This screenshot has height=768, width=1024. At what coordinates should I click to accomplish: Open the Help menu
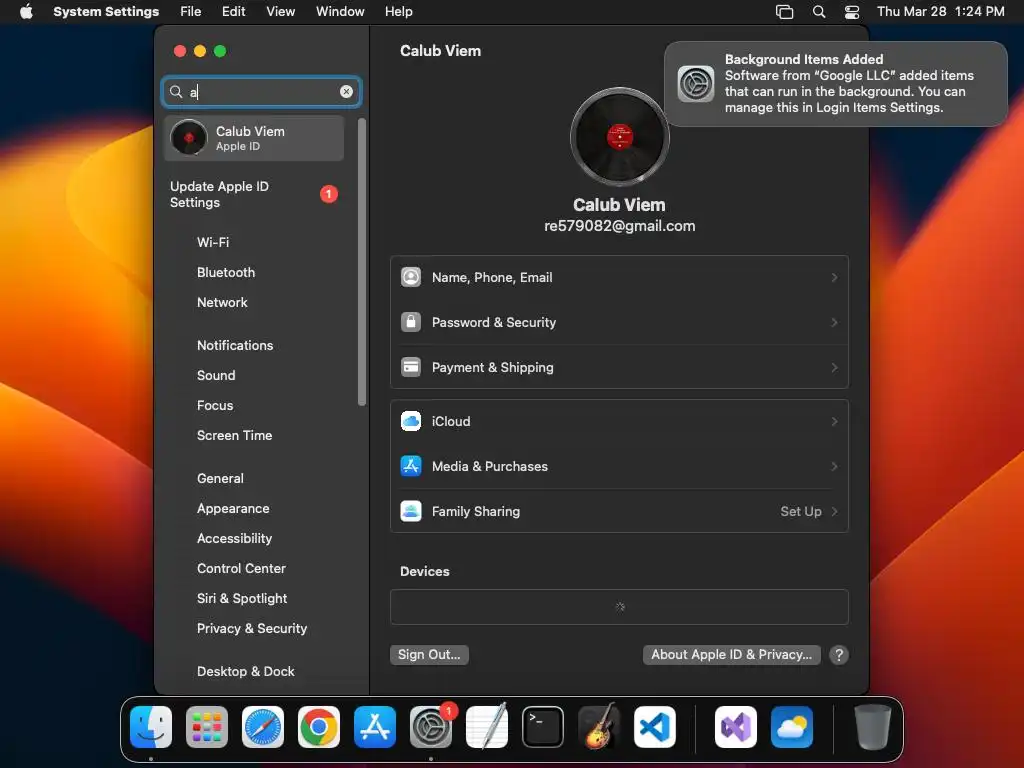398,11
